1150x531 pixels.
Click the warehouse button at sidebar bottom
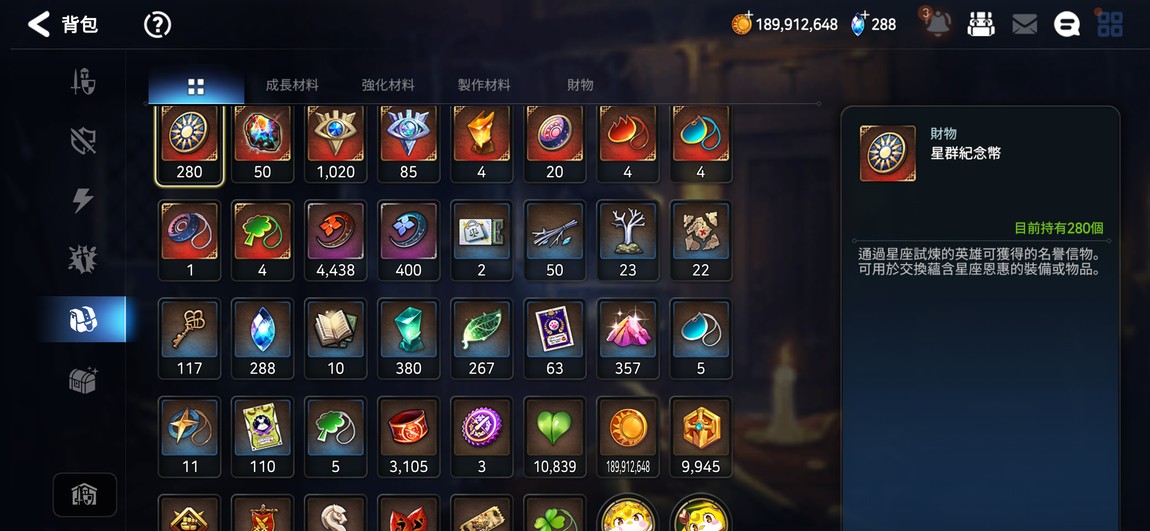click(x=84, y=495)
